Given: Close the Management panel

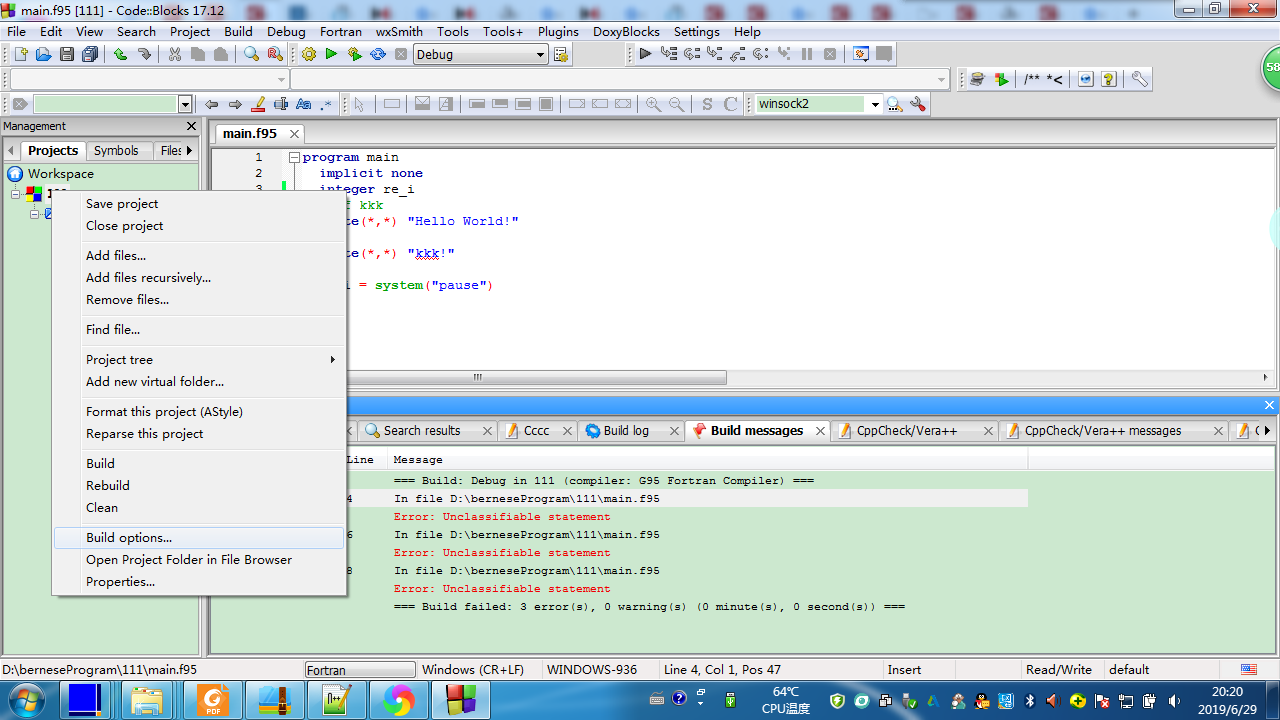Looking at the screenshot, I should click(x=192, y=126).
